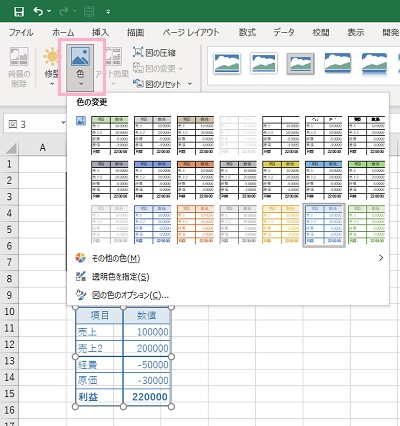
Task: Select column A header
Action: pyautogui.click(x=42, y=148)
